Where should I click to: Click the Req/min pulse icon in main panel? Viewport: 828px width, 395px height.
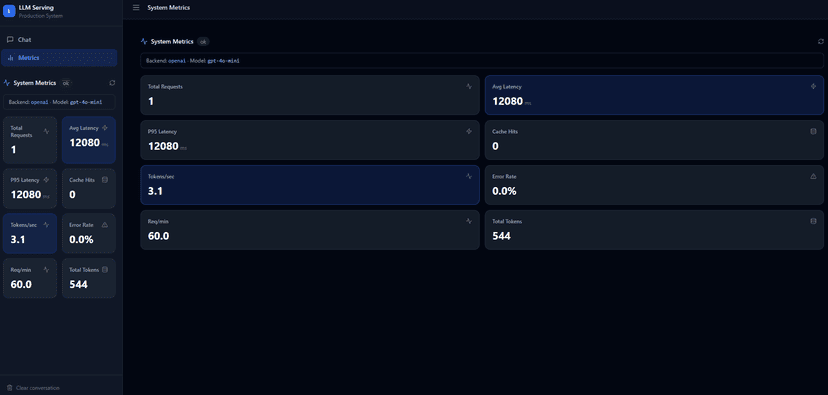point(469,221)
